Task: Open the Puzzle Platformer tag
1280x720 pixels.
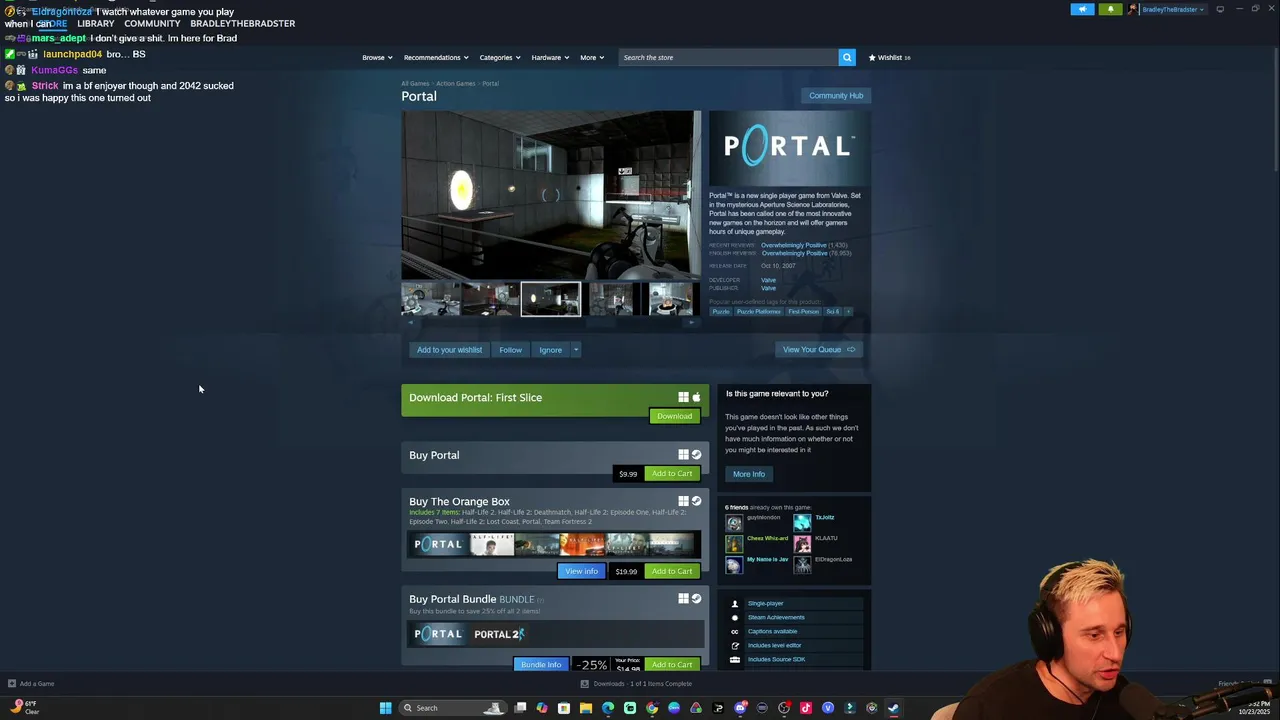Action: tap(759, 311)
